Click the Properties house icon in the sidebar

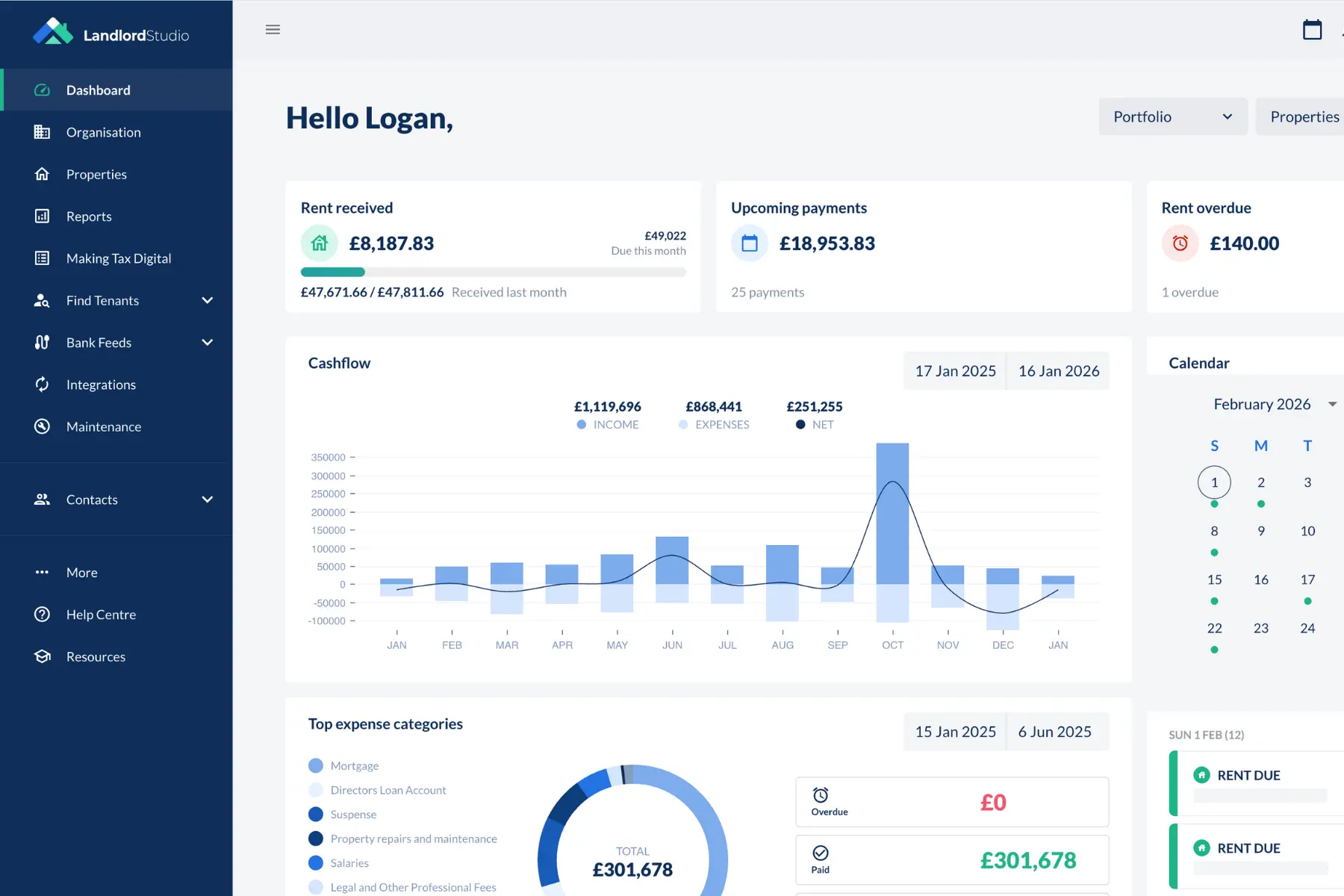pos(42,174)
